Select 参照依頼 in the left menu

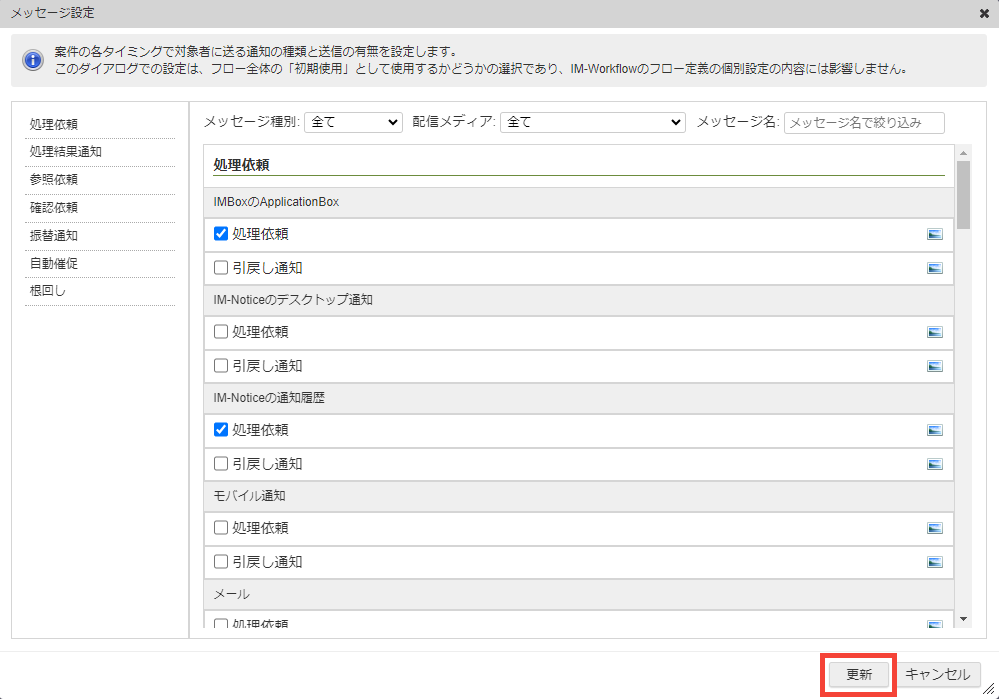tap(54, 180)
